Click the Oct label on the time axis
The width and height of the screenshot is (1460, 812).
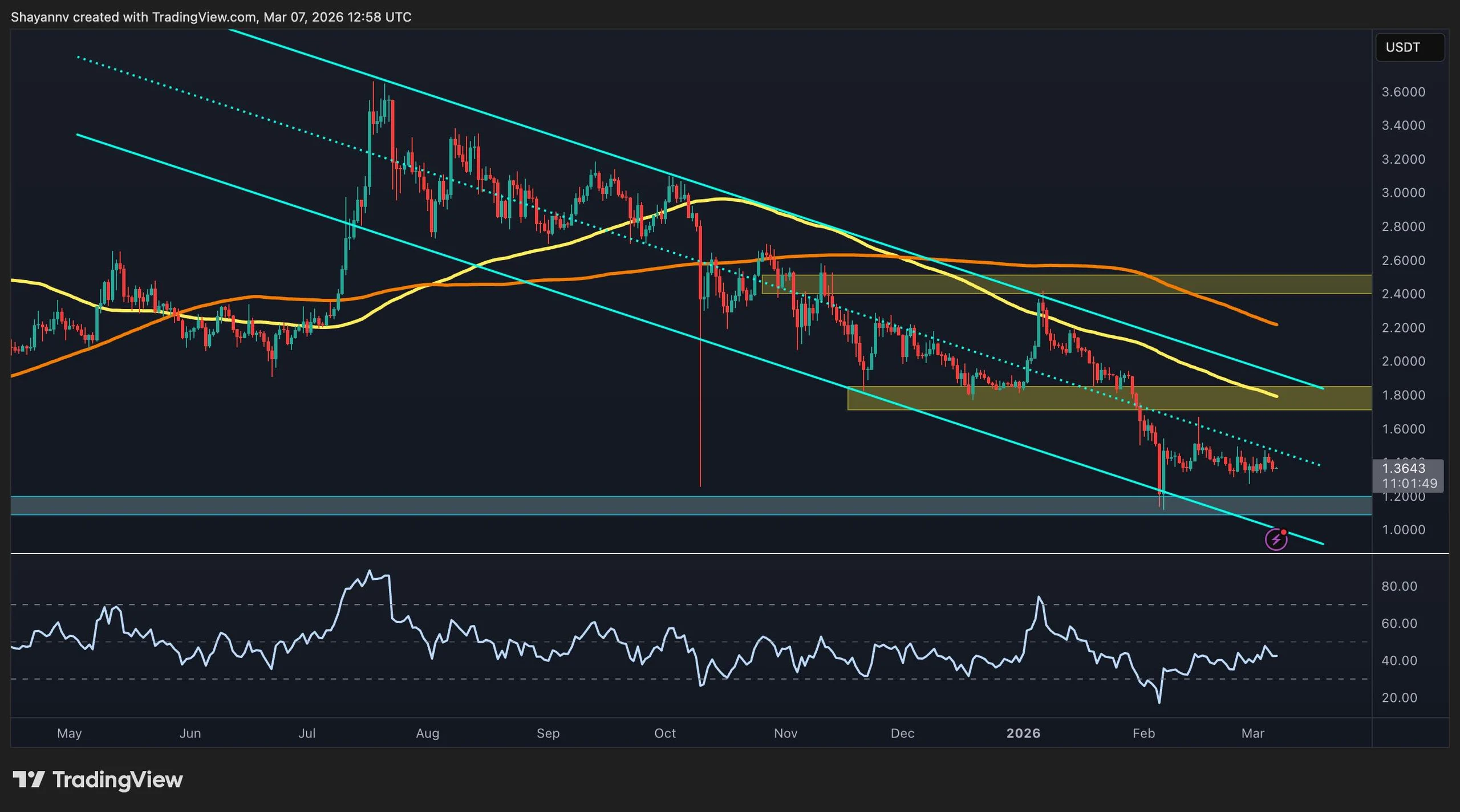[665, 734]
